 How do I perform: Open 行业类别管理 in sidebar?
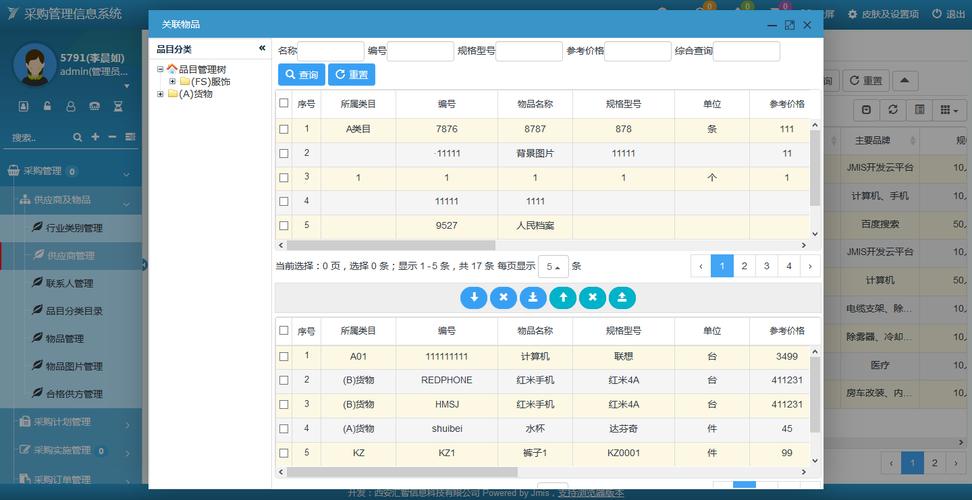74,228
